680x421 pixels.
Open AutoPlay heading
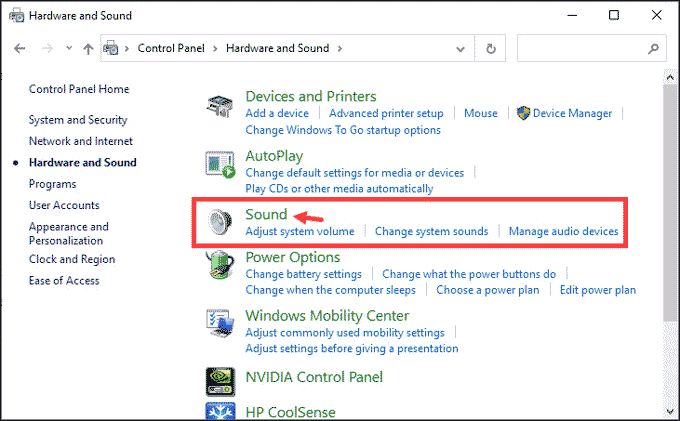pyautogui.click(x=274, y=156)
